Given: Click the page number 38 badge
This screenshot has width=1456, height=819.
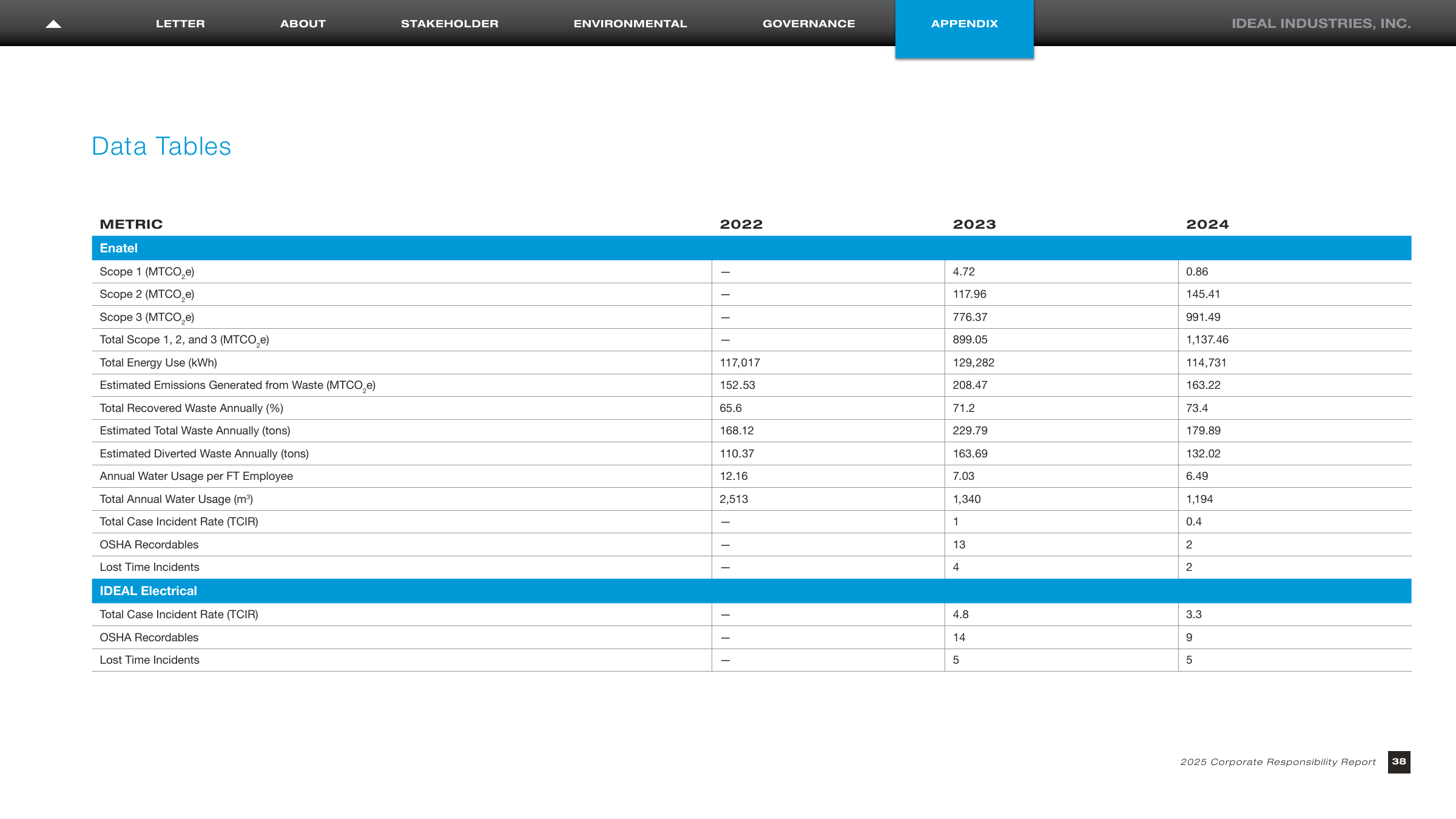Looking at the screenshot, I should pos(1399,762).
